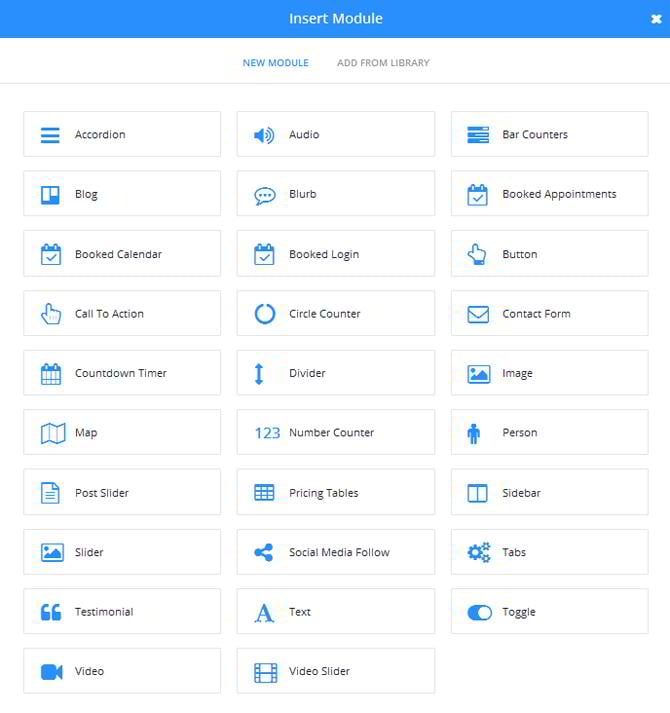This screenshot has width=670, height=713.
Task: Select the Audio speaker icon
Action: (264, 135)
